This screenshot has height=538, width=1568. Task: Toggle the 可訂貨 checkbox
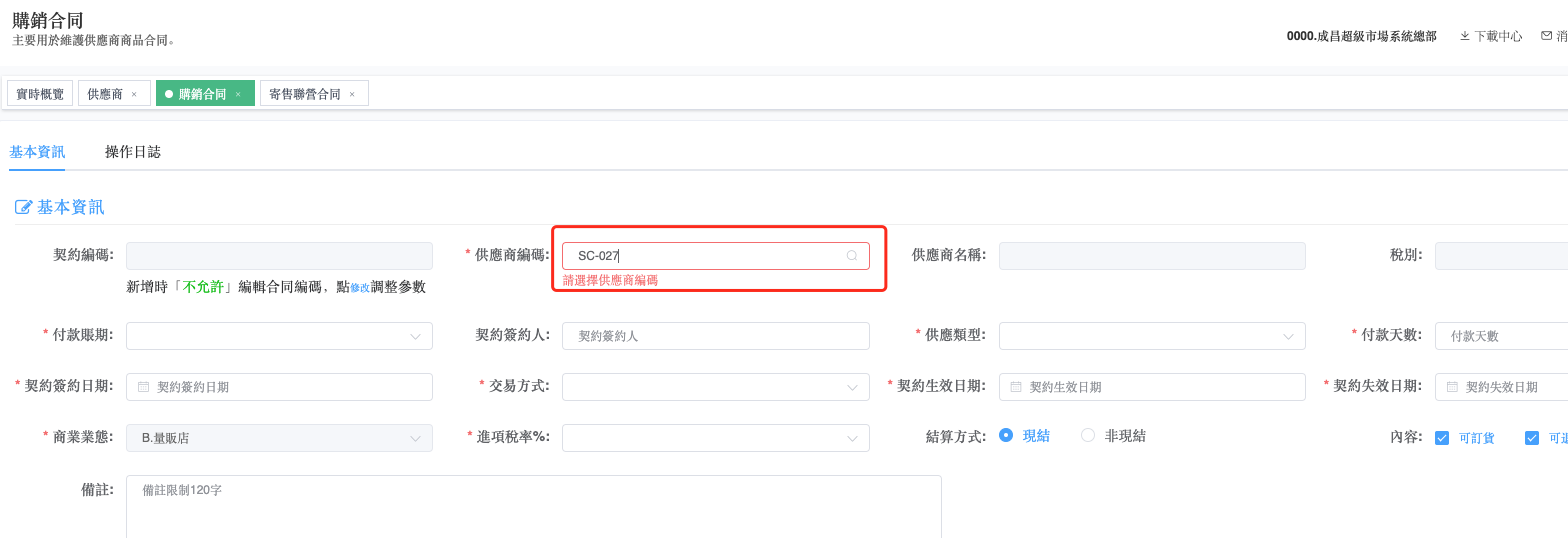1442,438
